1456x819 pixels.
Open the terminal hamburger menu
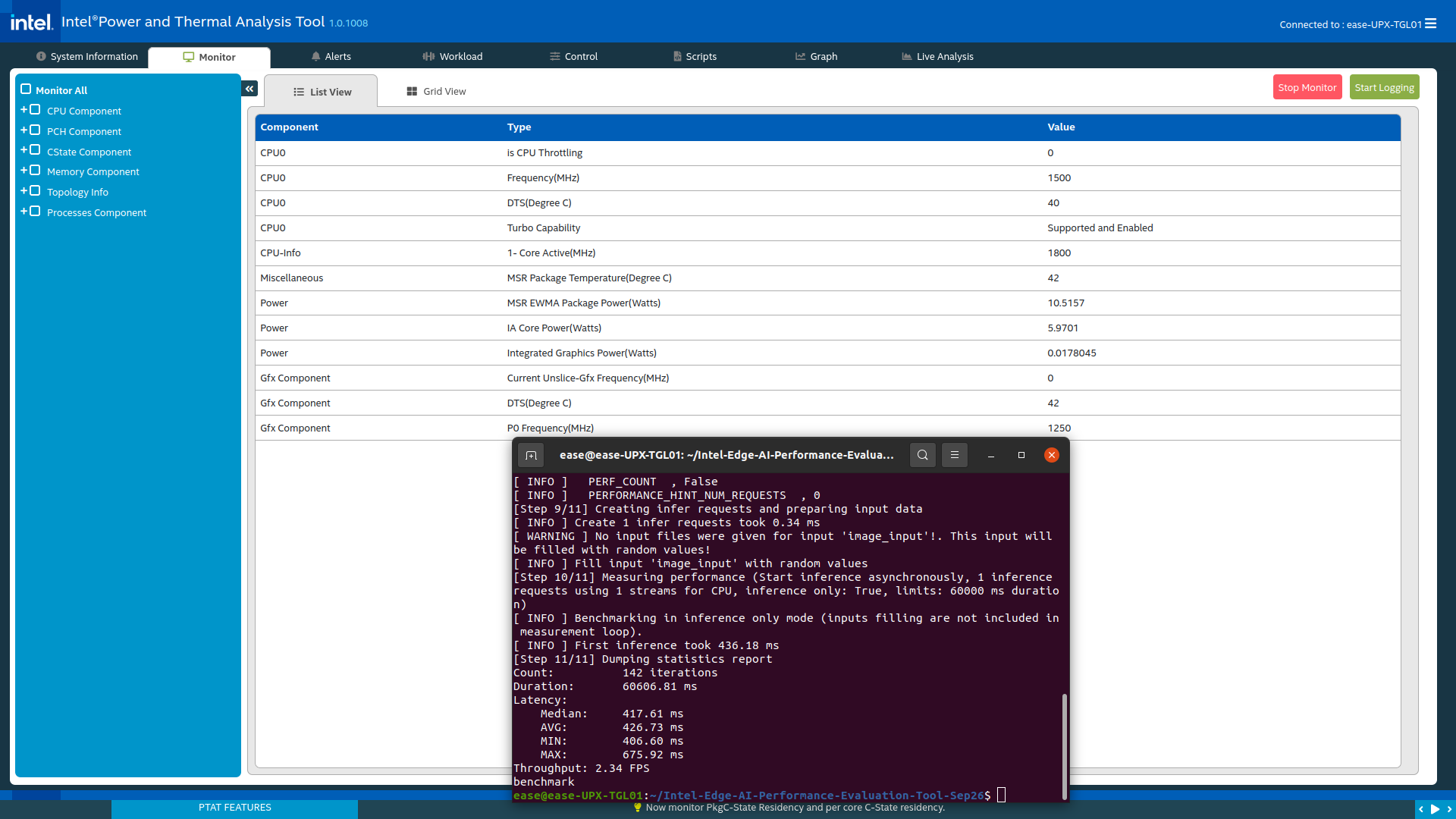click(955, 455)
